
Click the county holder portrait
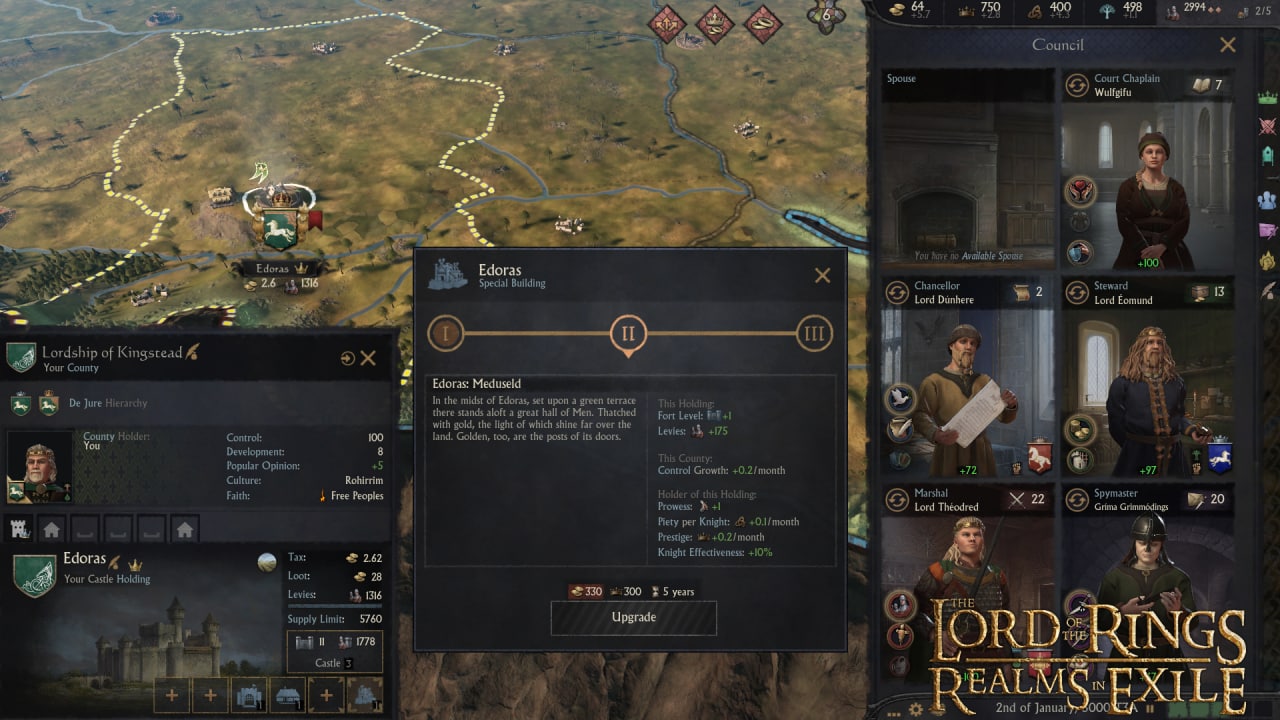(x=40, y=466)
